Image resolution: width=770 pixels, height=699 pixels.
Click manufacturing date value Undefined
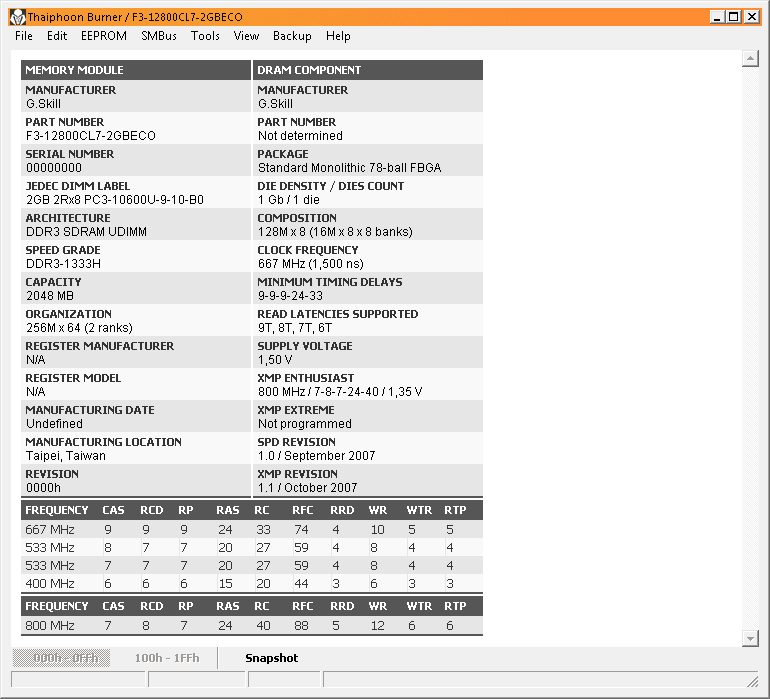tap(55, 424)
